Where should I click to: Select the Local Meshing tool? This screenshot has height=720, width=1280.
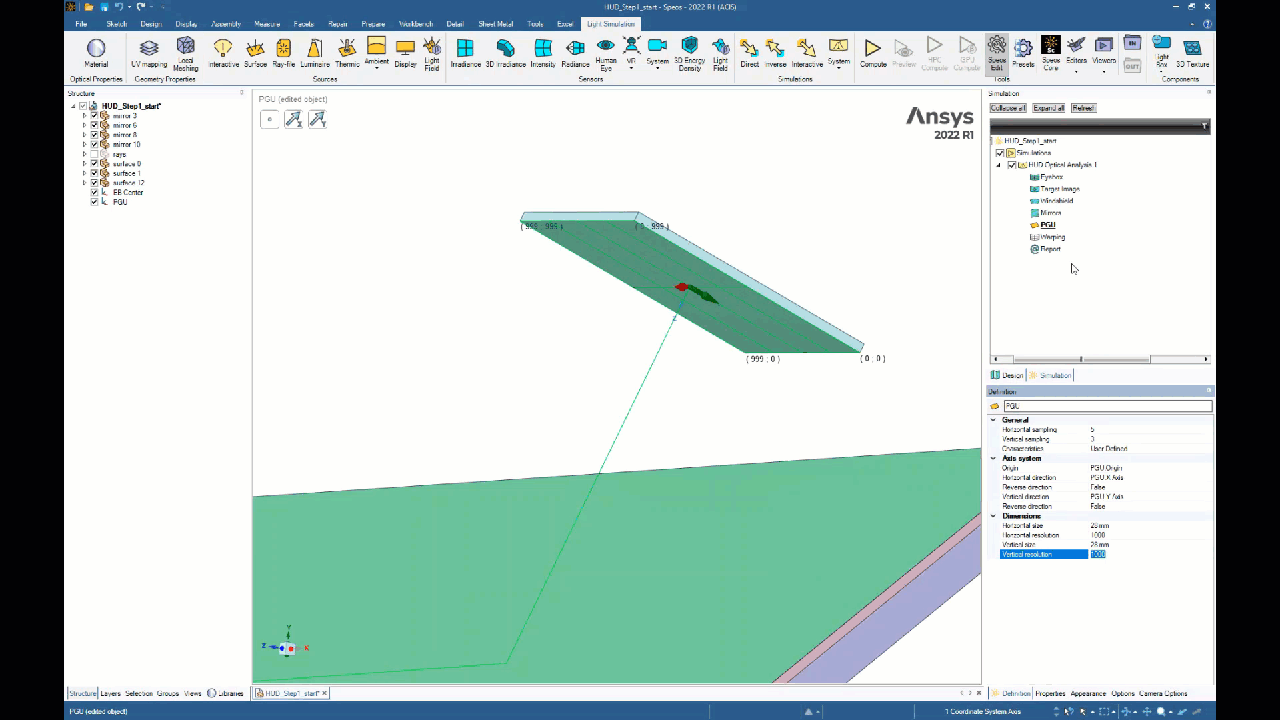(x=186, y=54)
